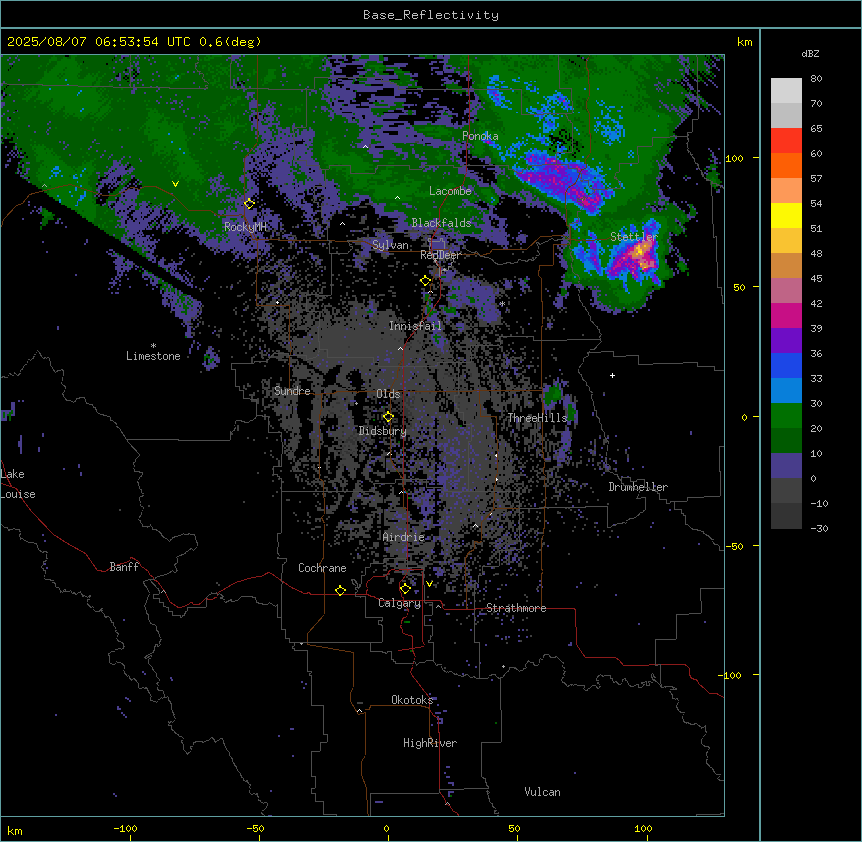Click the bright green 20-30 dBZ legend swatch

click(x=786, y=416)
